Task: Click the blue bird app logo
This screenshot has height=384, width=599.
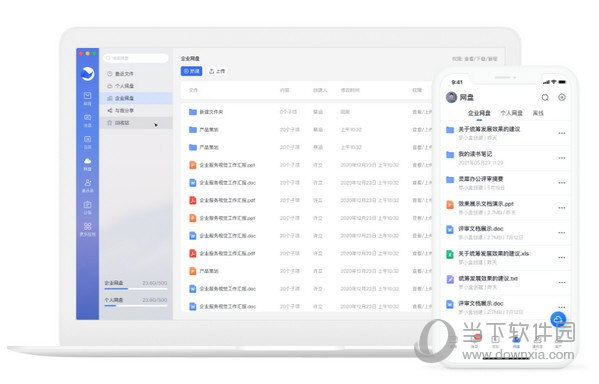Action: (x=87, y=74)
